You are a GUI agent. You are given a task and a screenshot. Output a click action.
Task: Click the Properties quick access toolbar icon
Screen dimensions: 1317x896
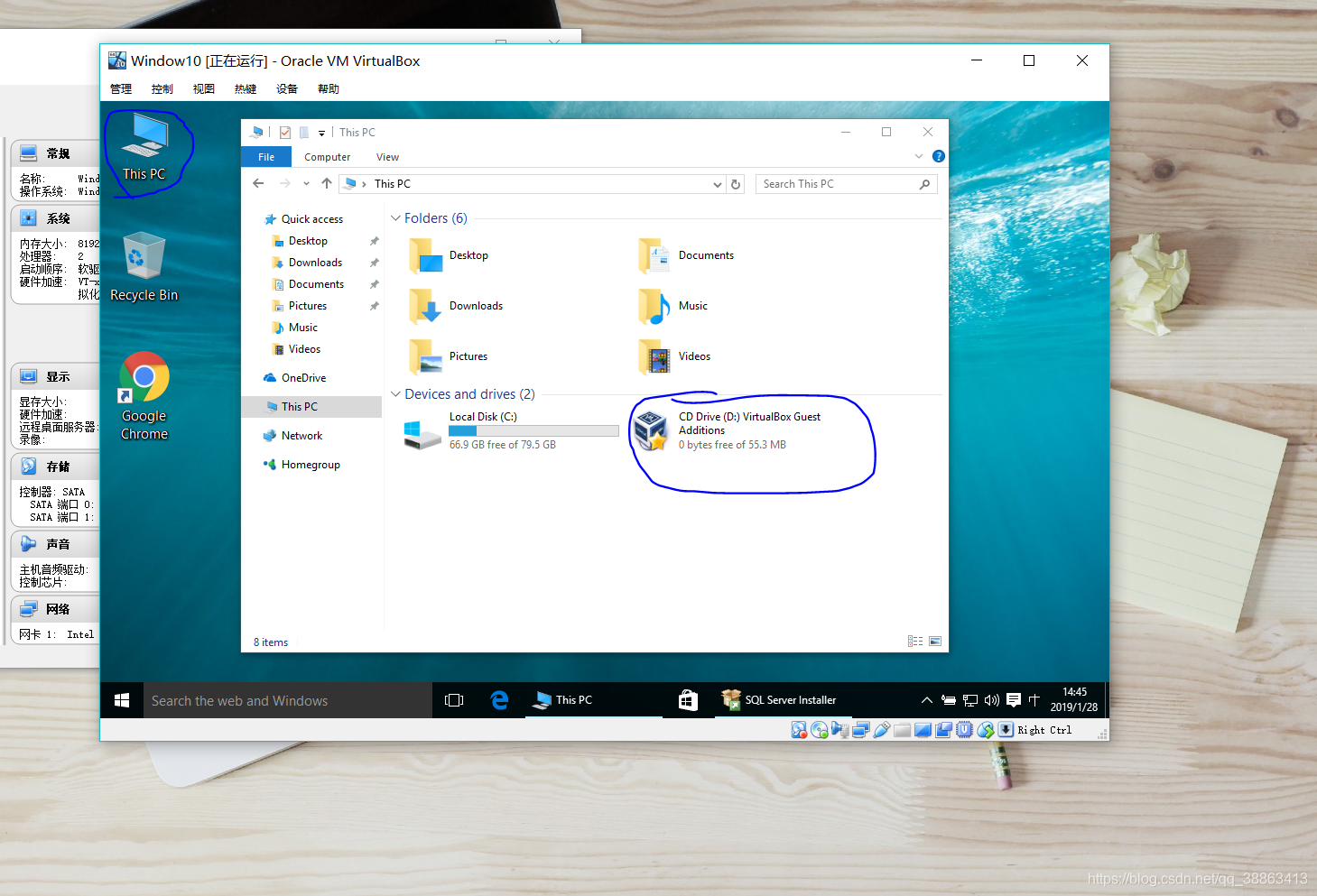click(x=285, y=133)
